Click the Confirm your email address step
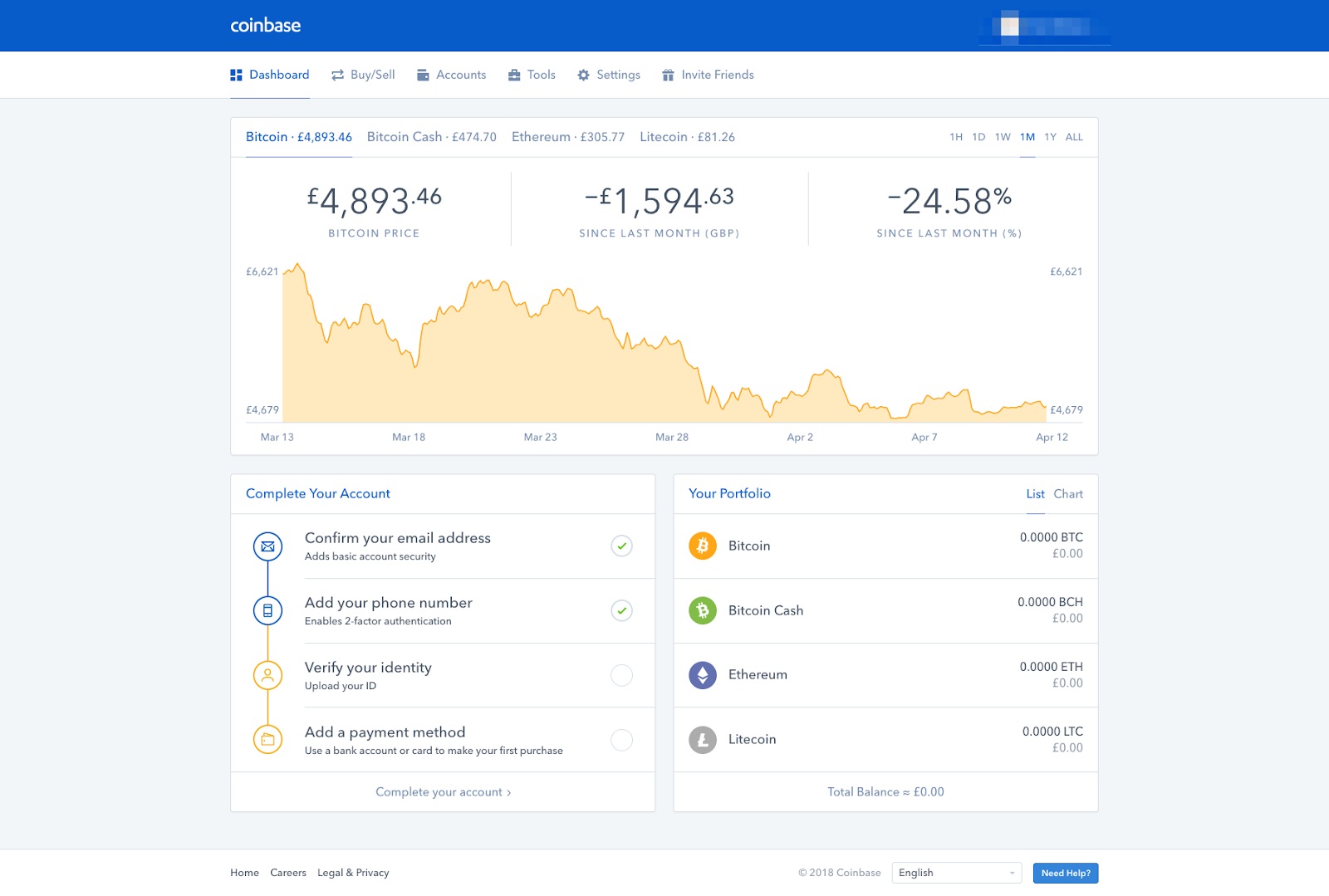Screen dimensions: 1329x896 443,546
